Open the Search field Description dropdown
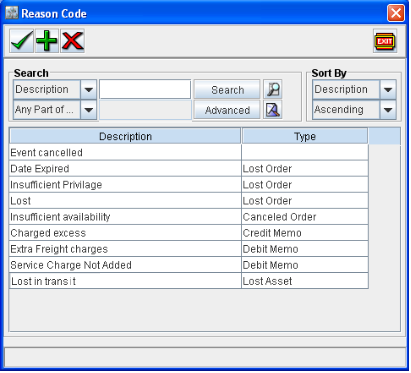The width and height of the screenshot is (411, 373). pos(89,89)
